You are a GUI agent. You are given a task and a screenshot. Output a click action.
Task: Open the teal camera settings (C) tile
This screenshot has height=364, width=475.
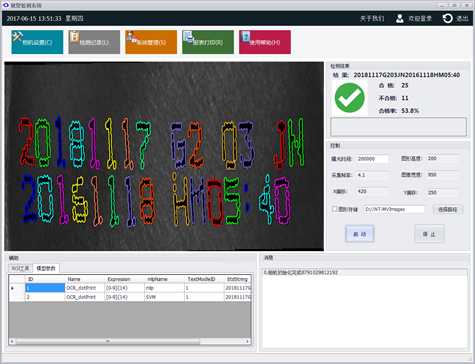(37, 42)
